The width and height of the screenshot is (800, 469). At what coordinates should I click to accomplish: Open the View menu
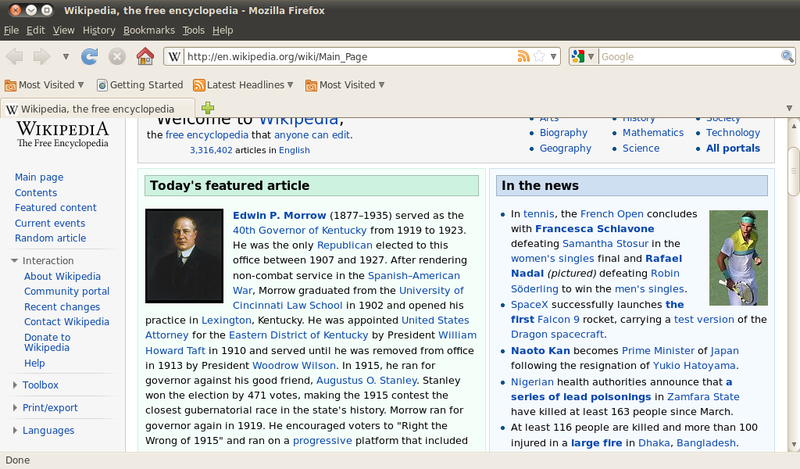64,30
